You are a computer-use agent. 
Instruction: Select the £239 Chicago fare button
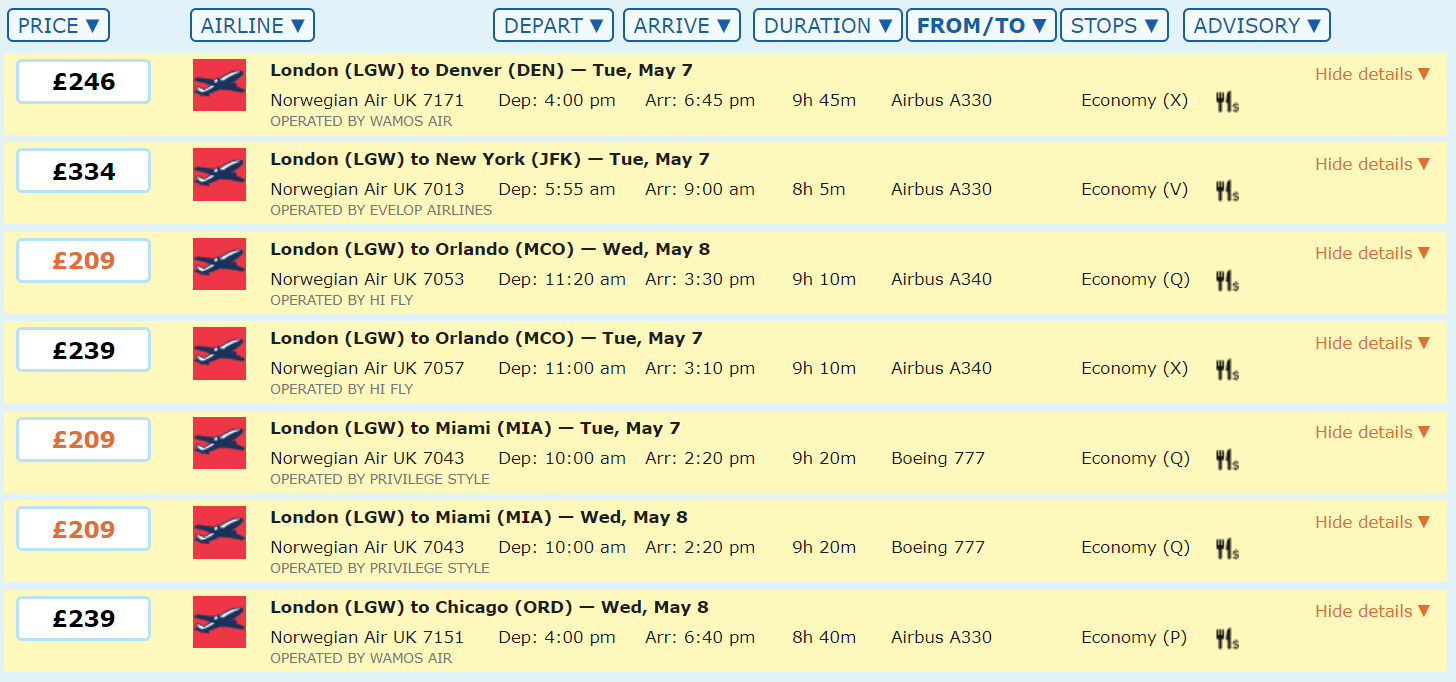(84, 619)
